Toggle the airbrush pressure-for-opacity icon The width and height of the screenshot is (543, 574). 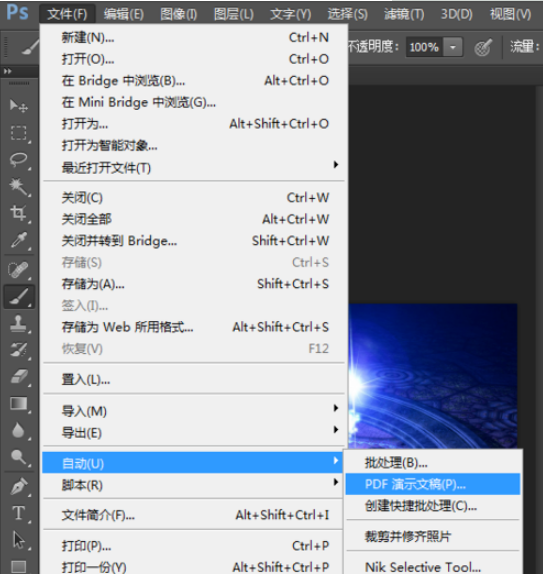pyautogui.click(x=483, y=48)
